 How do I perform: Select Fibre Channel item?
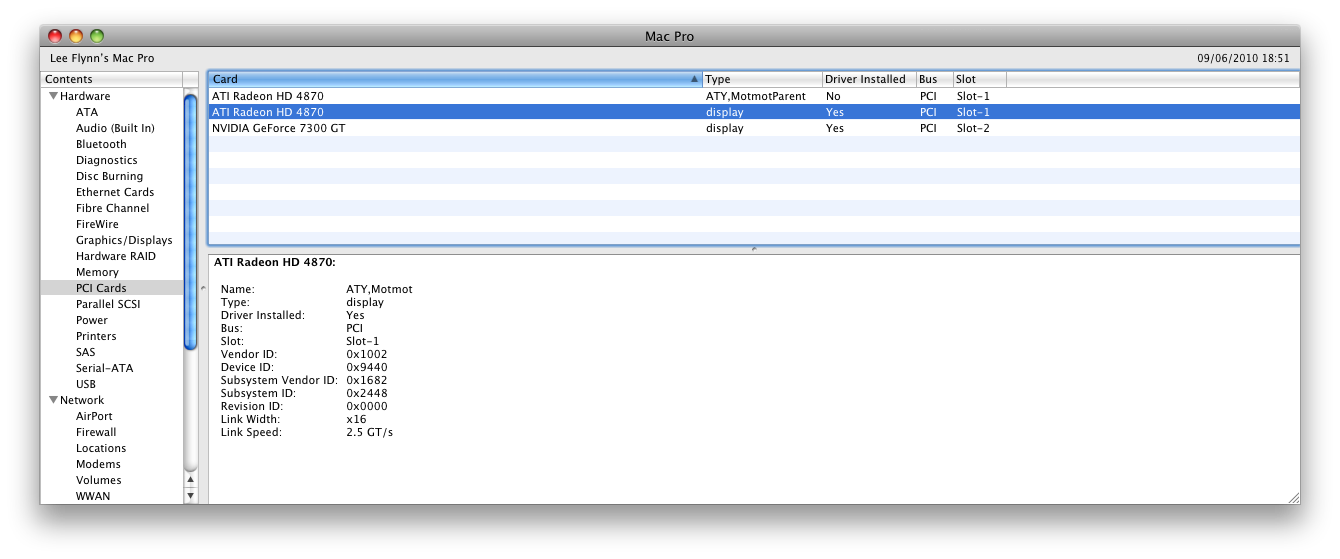coord(112,208)
